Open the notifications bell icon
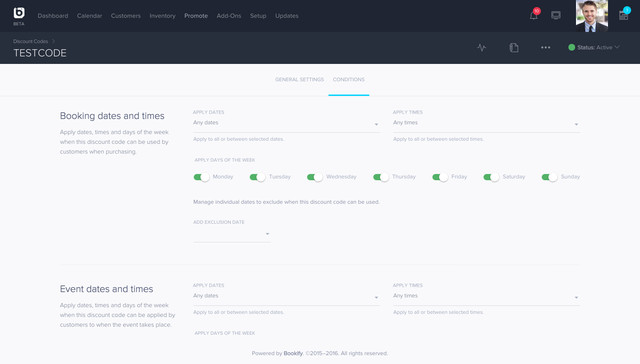640x364 pixels. pos(533,16)
